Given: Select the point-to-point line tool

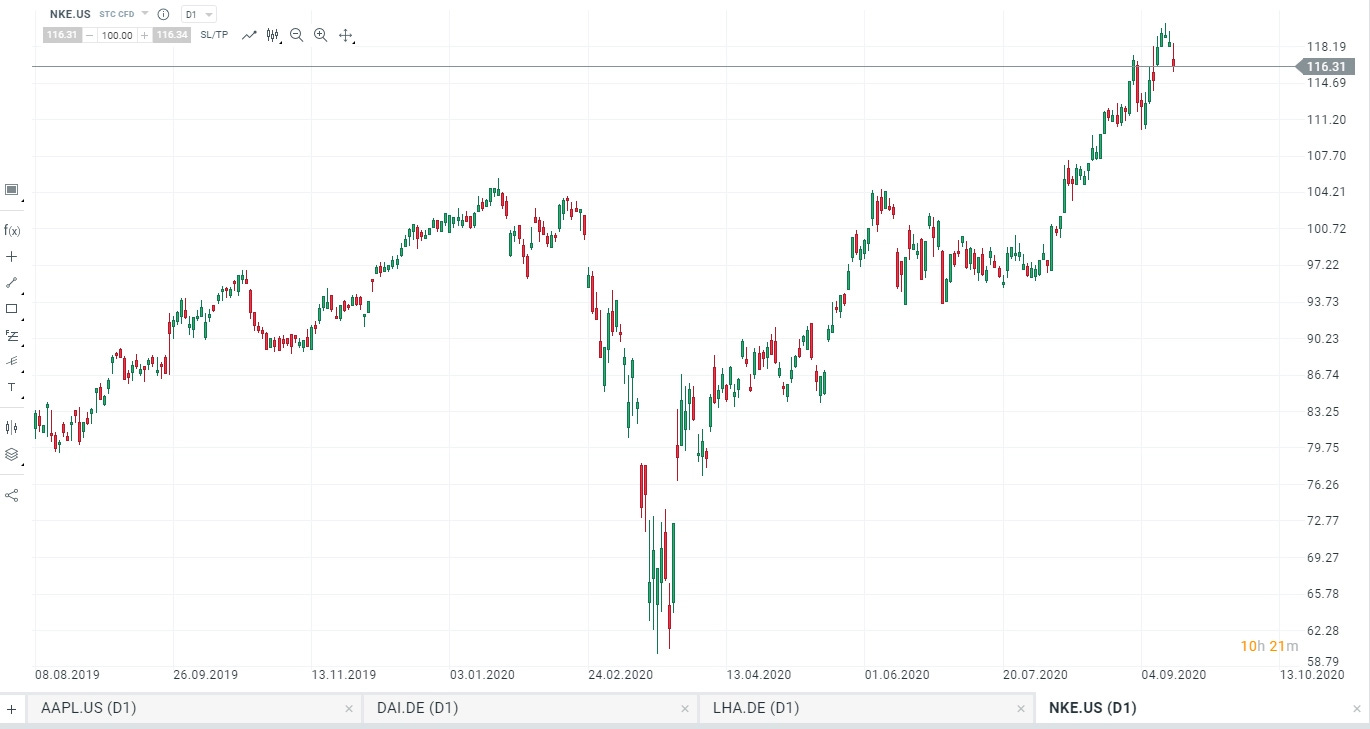Looking at the screenshot, I should (x=12, y=282).
